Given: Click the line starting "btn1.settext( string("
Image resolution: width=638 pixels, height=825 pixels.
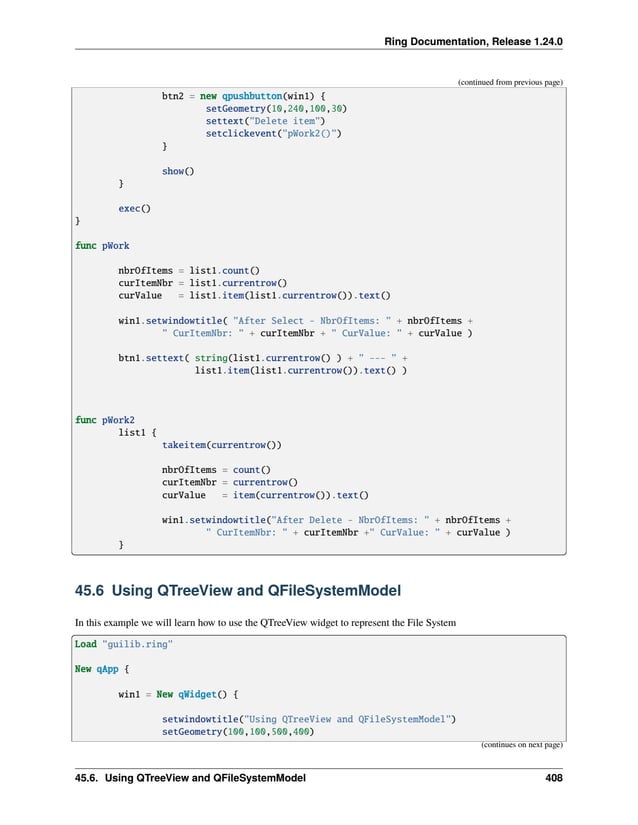Looking at the screenshot, I should [x=262, y=358].
